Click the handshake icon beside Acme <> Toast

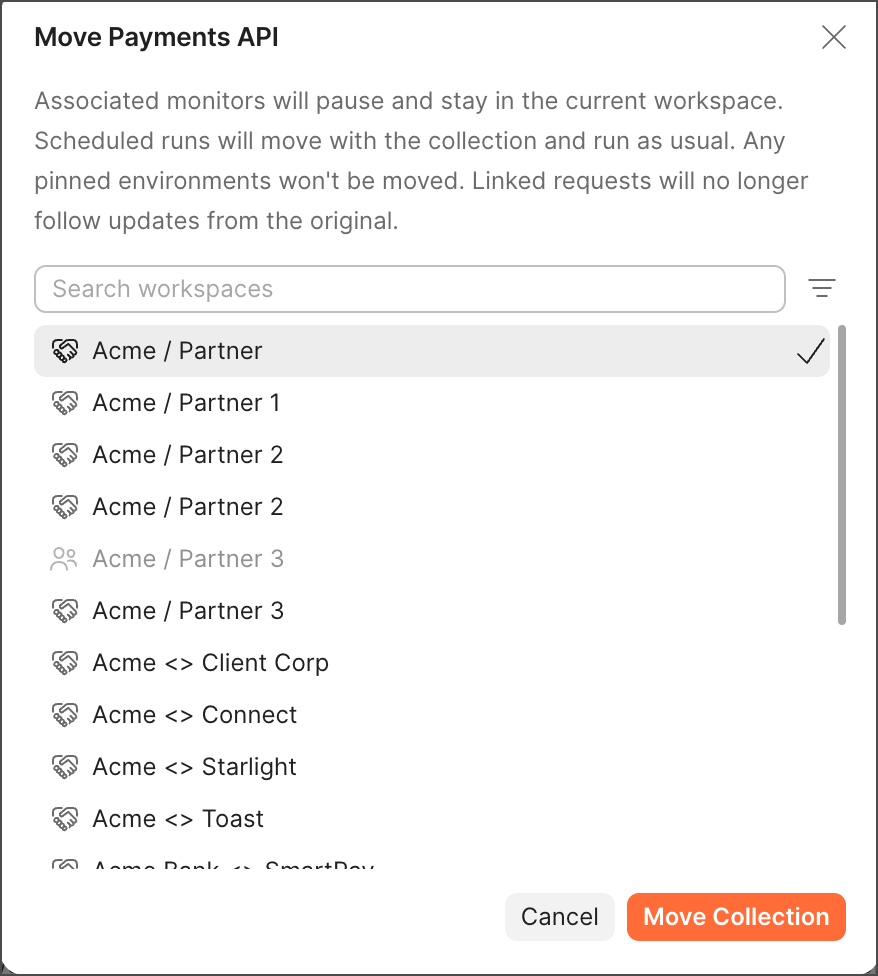64,819
